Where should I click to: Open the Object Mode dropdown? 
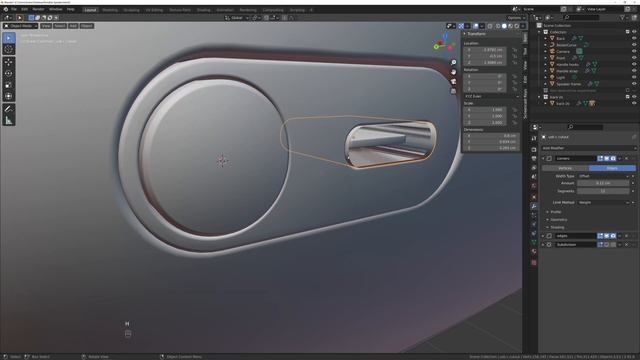[x=20, y=26]
